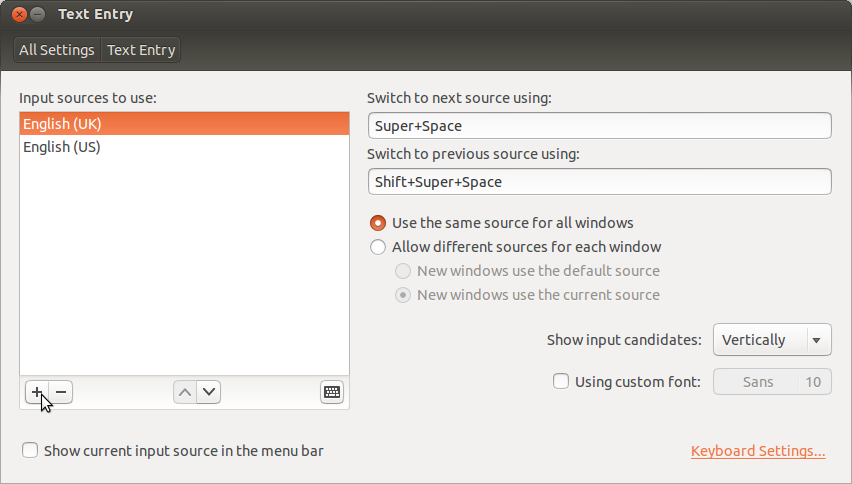Minimize the Text Entry window
This screenshot has width=852, height=484.
37,15
